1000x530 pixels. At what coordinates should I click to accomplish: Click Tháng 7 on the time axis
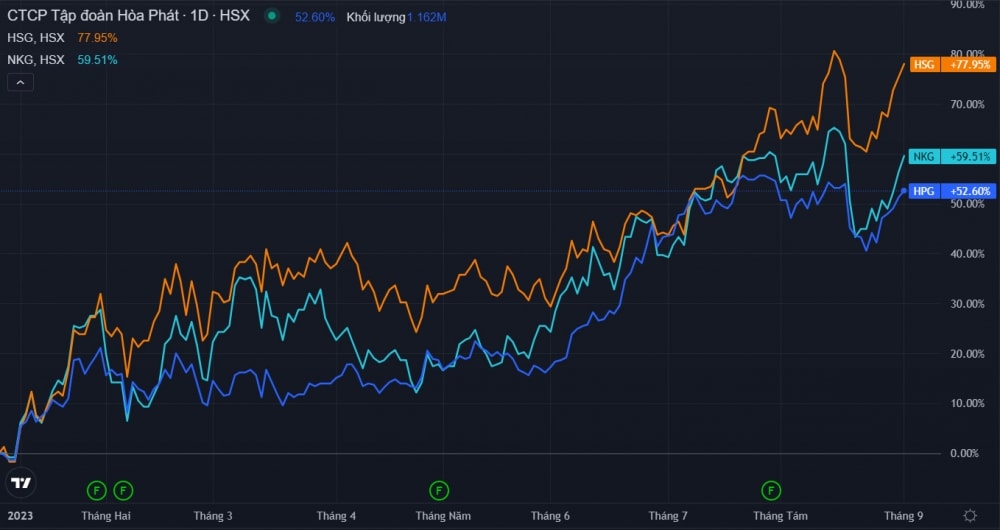[x=668, y=516]
